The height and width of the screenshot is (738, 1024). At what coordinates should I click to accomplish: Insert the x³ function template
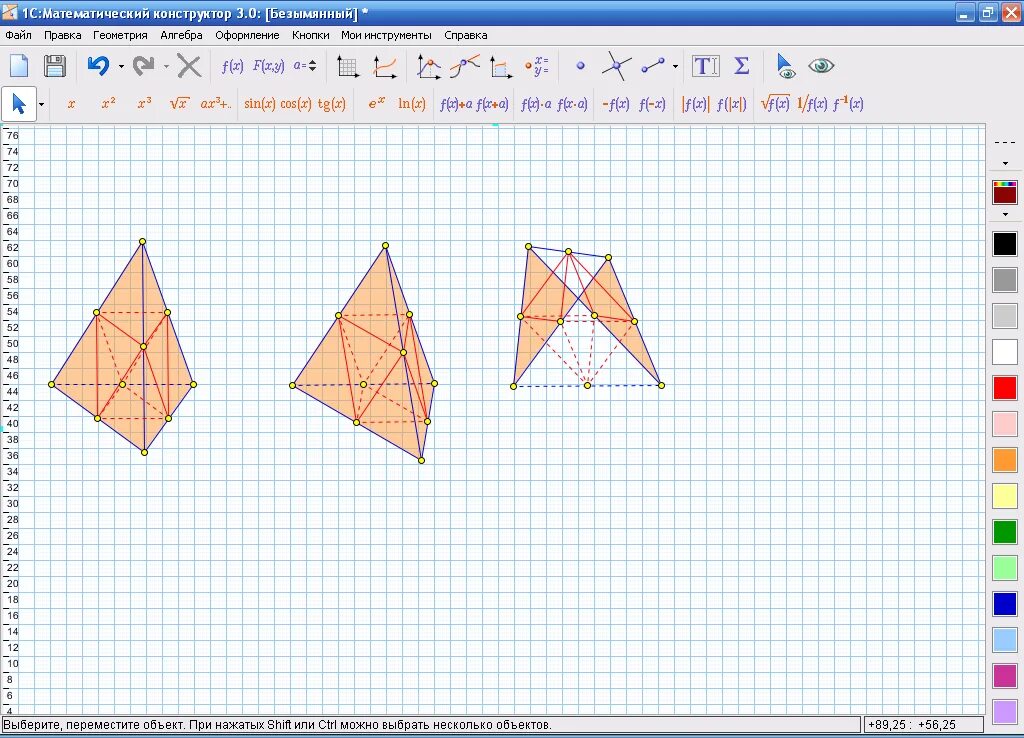pos(144,103)
